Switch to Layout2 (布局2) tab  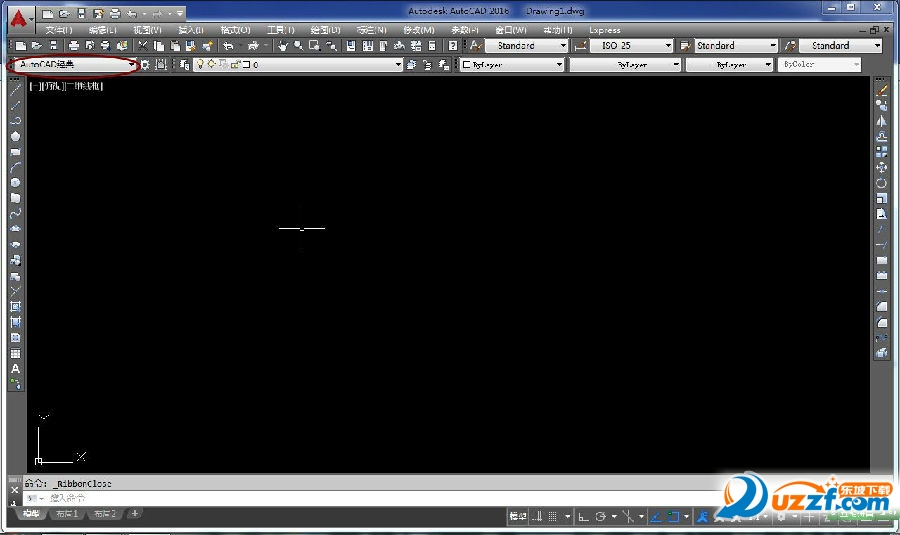pyautogui.click(x=104, y=514)
